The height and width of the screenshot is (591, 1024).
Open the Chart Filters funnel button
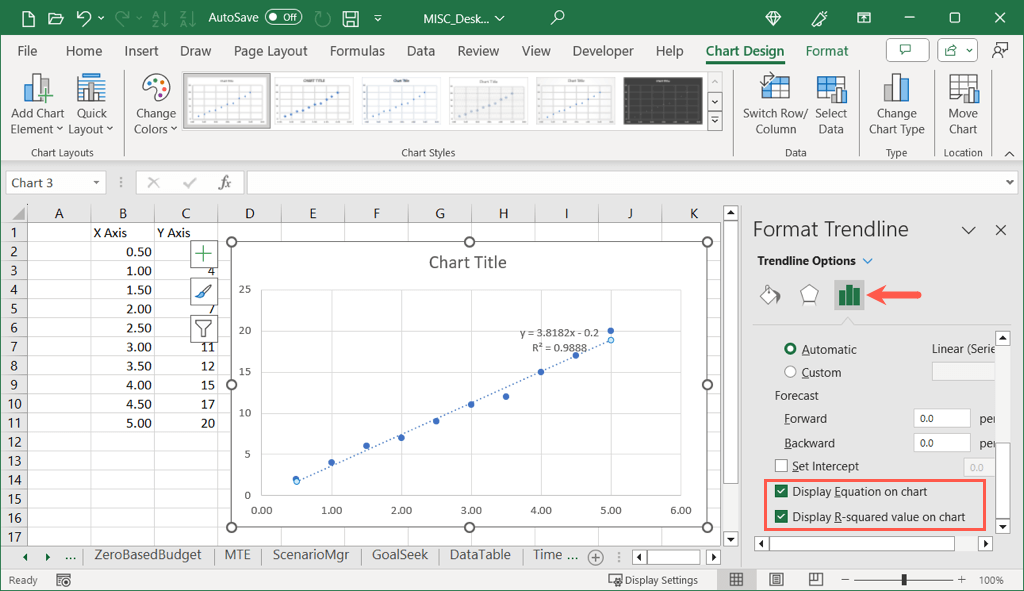204,328
